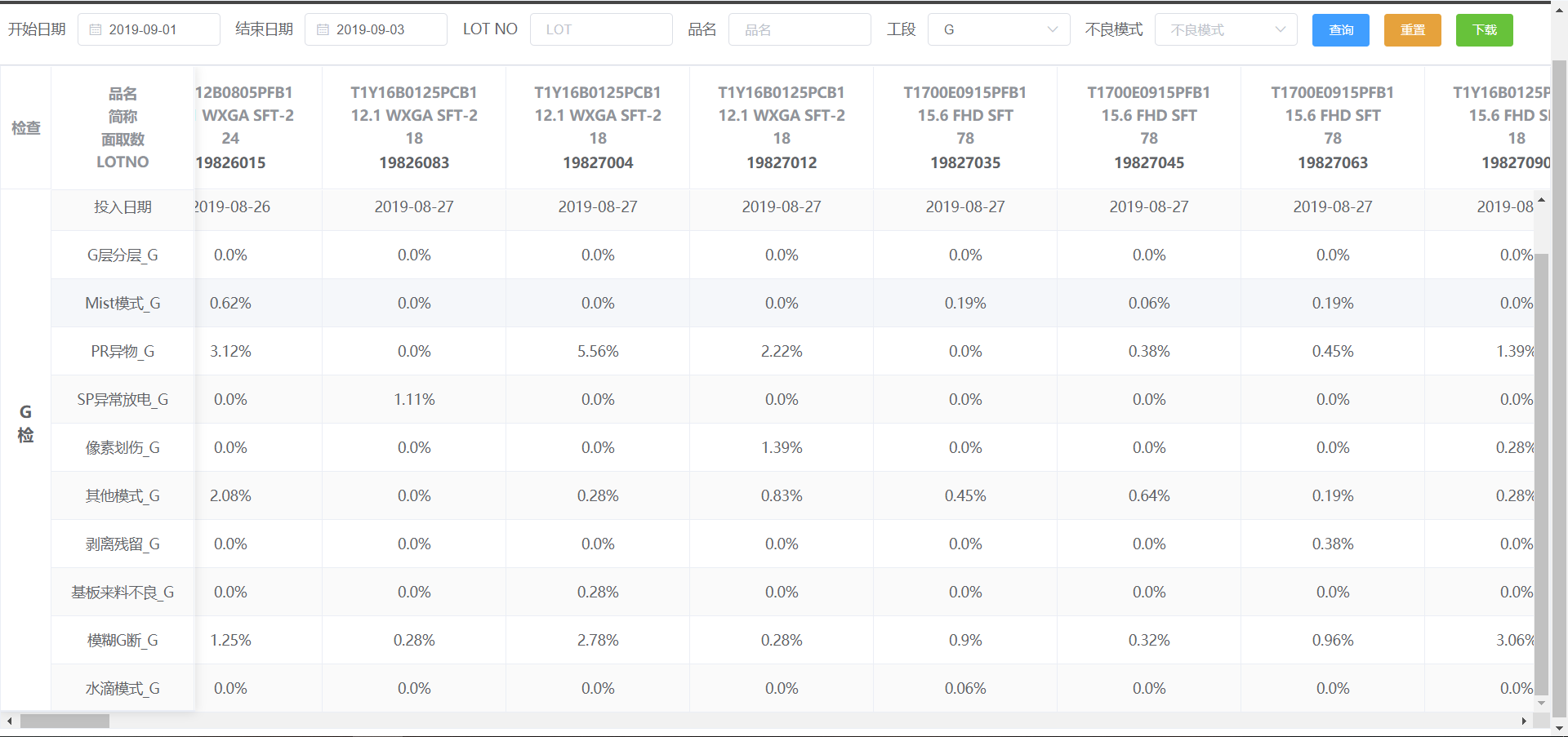This screenshot has height=737, width=1568.
Task: Expand the 工段 dropdown showing G
Action: [998, 30]
